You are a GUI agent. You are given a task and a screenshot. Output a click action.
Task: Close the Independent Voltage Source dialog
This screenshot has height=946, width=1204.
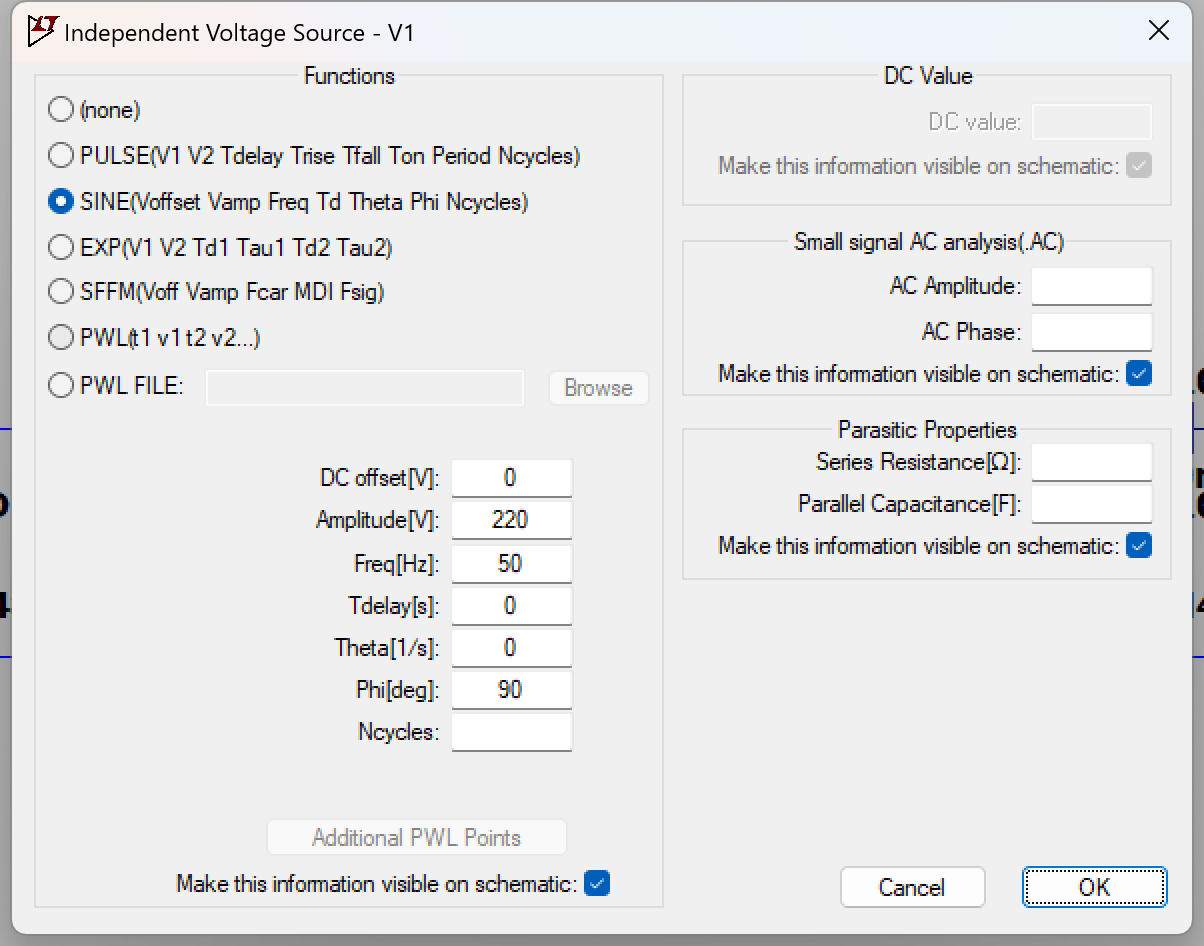point(1158,31)
